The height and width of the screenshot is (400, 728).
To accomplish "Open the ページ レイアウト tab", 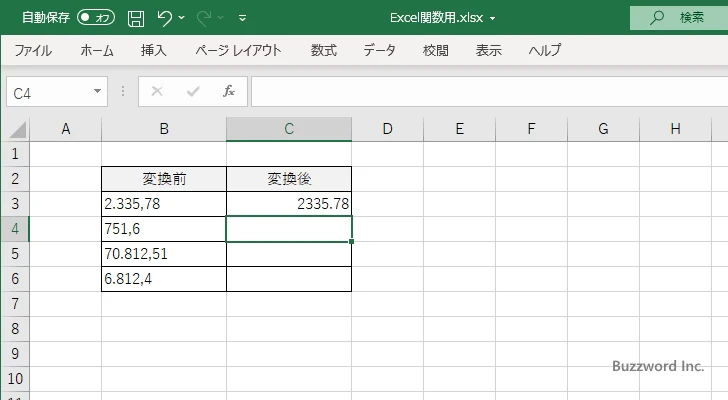I will click(x=238, y=50).
